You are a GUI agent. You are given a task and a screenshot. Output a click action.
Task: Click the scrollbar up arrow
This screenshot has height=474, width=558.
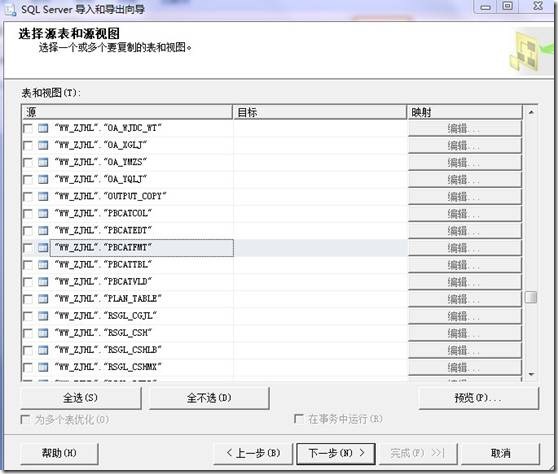click(x=531, y=112)
